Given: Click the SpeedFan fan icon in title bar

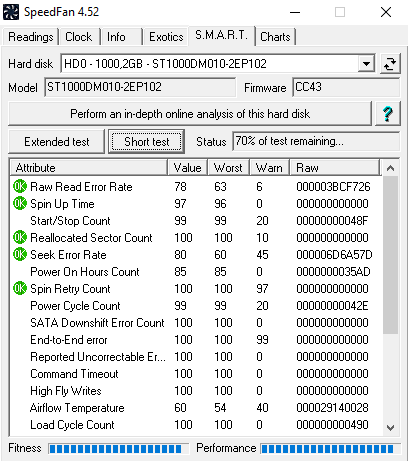Looking at the screenshot, I should (11, 12).
